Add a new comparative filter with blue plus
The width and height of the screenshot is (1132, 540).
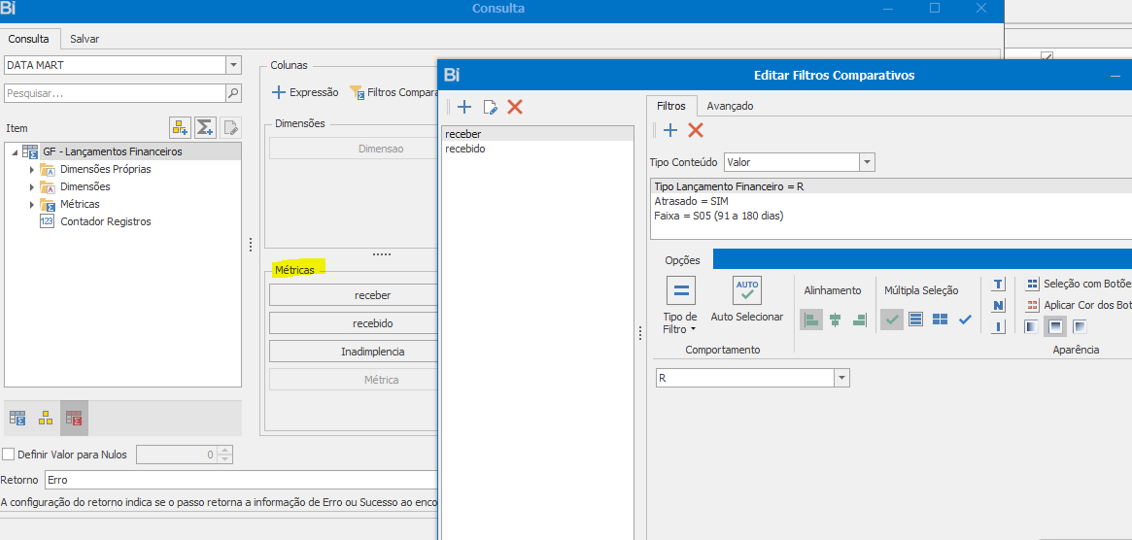pos(464,108)
